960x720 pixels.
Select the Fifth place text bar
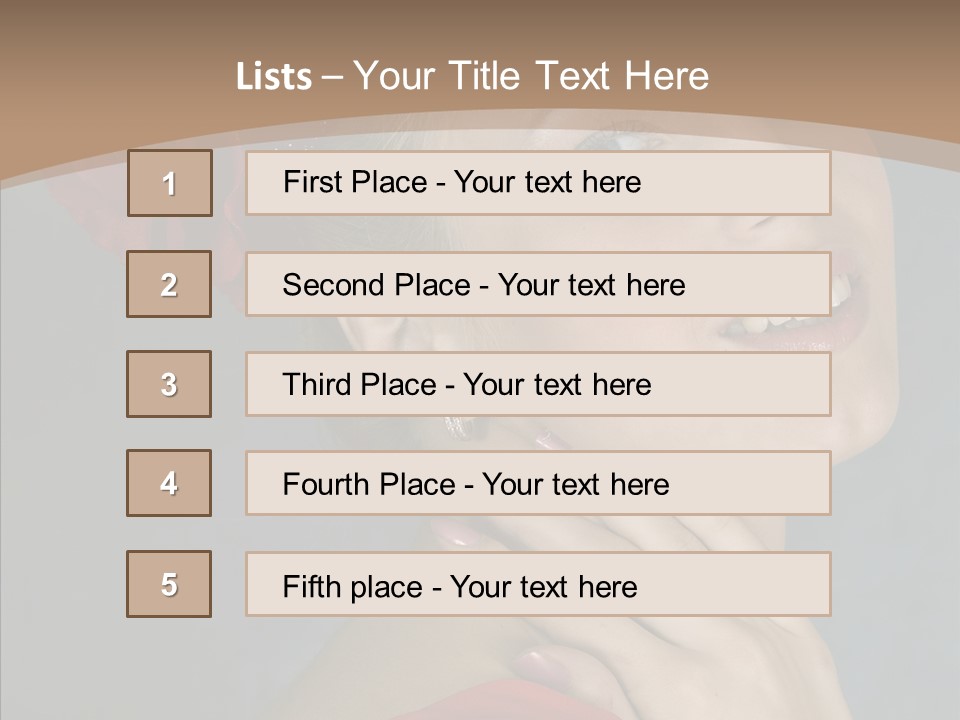(538, 584)
